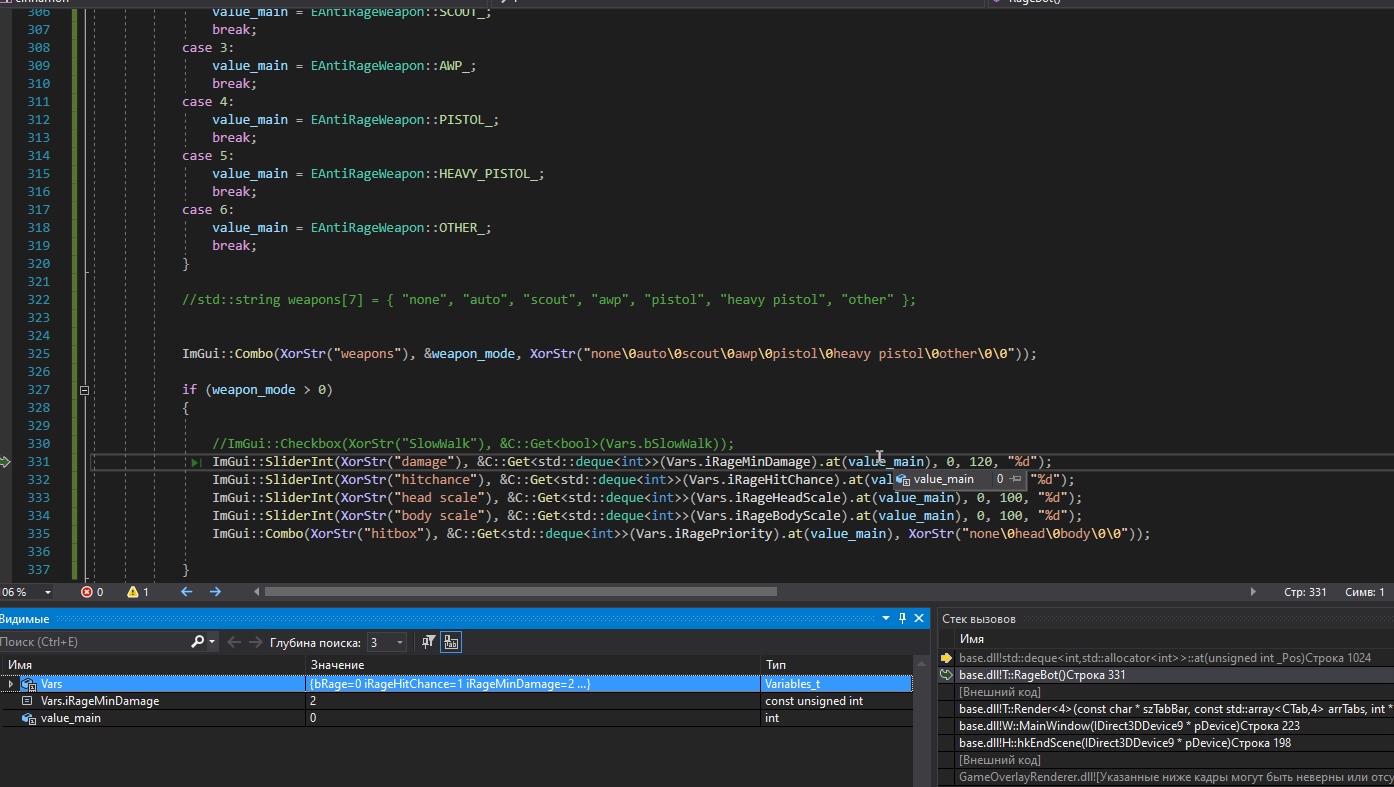Click the Значение column header

(x=337, y=665)
